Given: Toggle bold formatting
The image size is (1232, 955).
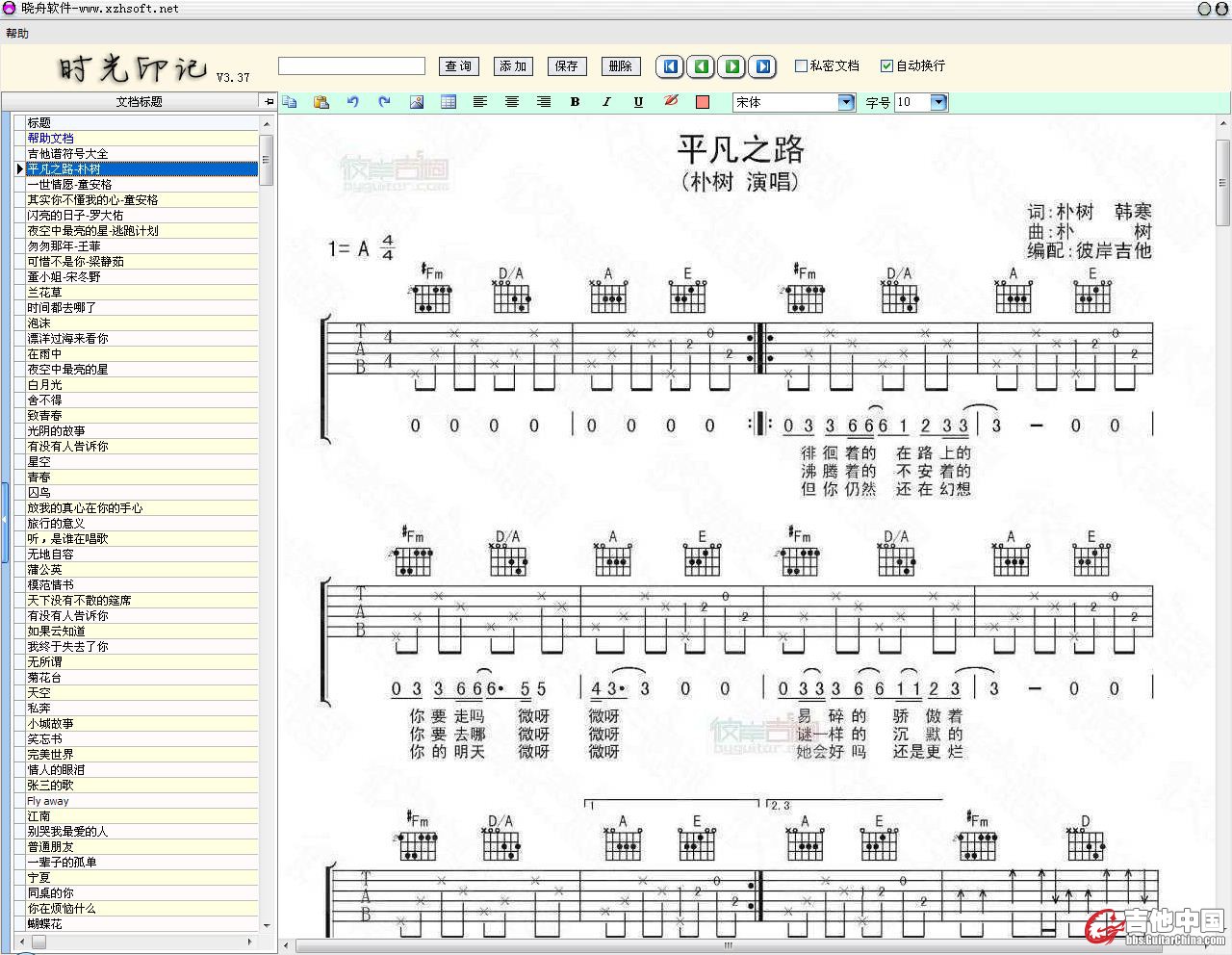Looking at the screenshot, I should pos(575,102).
